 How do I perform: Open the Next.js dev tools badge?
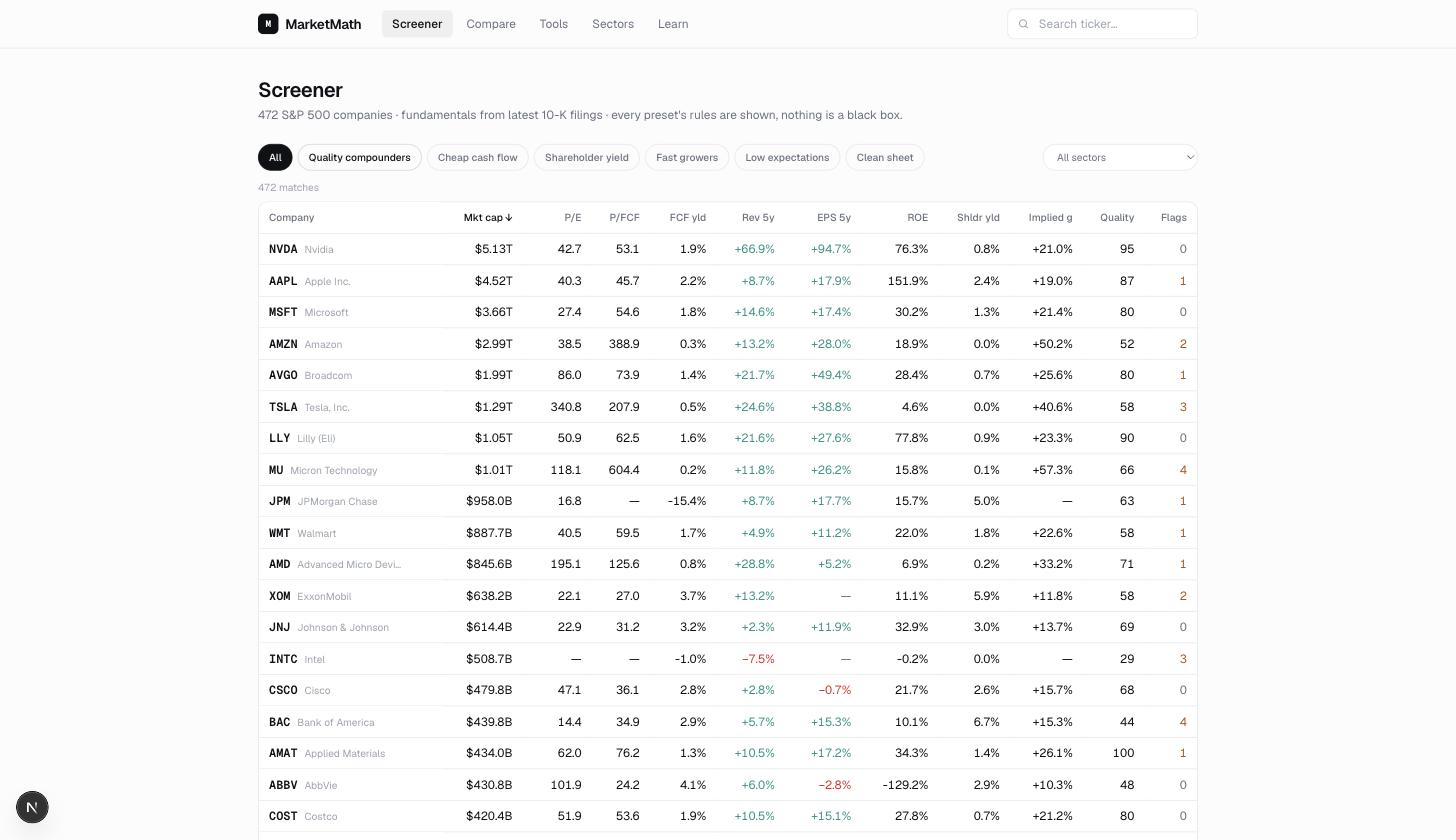pyautogui.click(x=32, y=807)
